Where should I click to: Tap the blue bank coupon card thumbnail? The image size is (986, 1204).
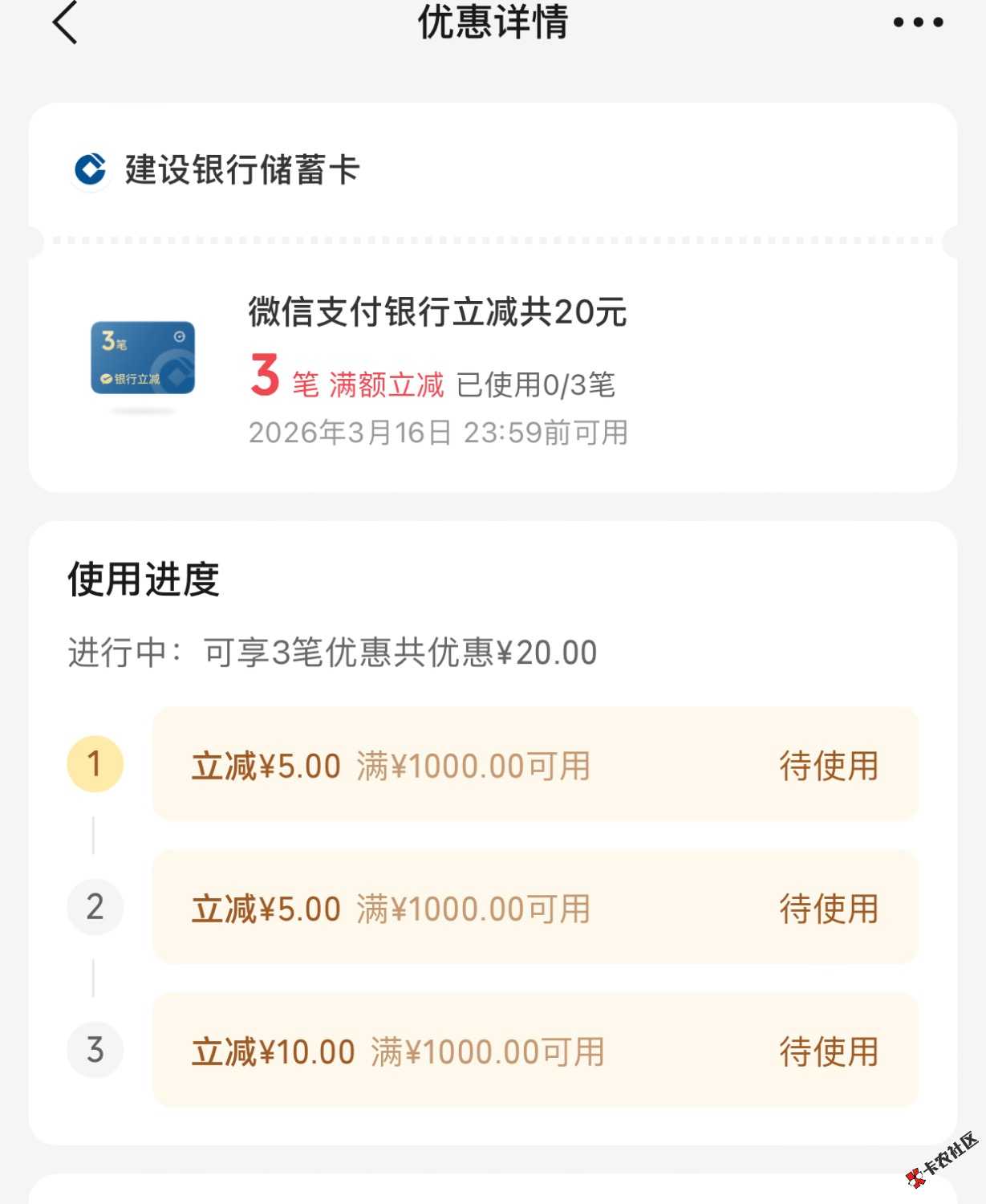143,358
